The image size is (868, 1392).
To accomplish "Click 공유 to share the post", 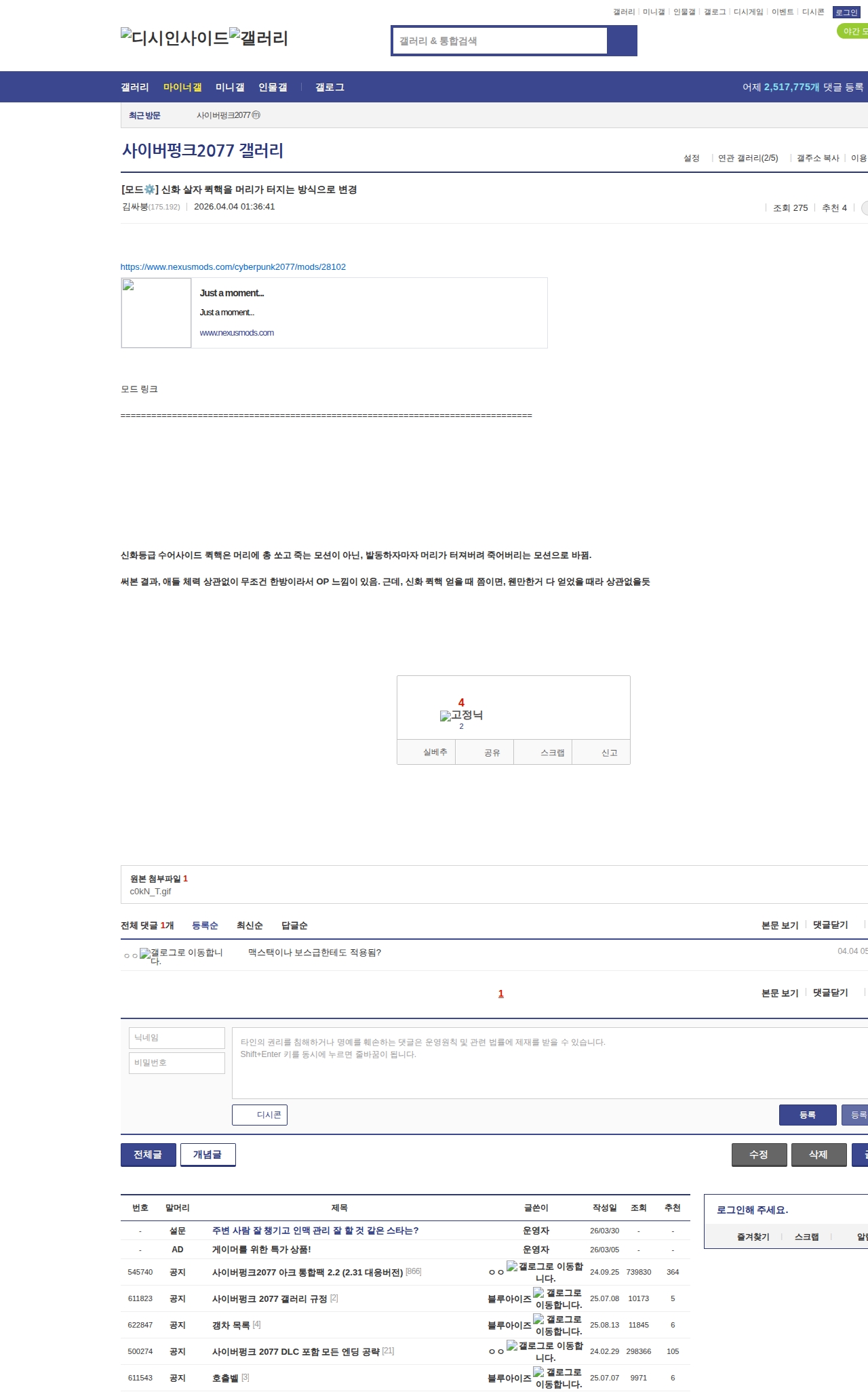I will click(485, 752).
